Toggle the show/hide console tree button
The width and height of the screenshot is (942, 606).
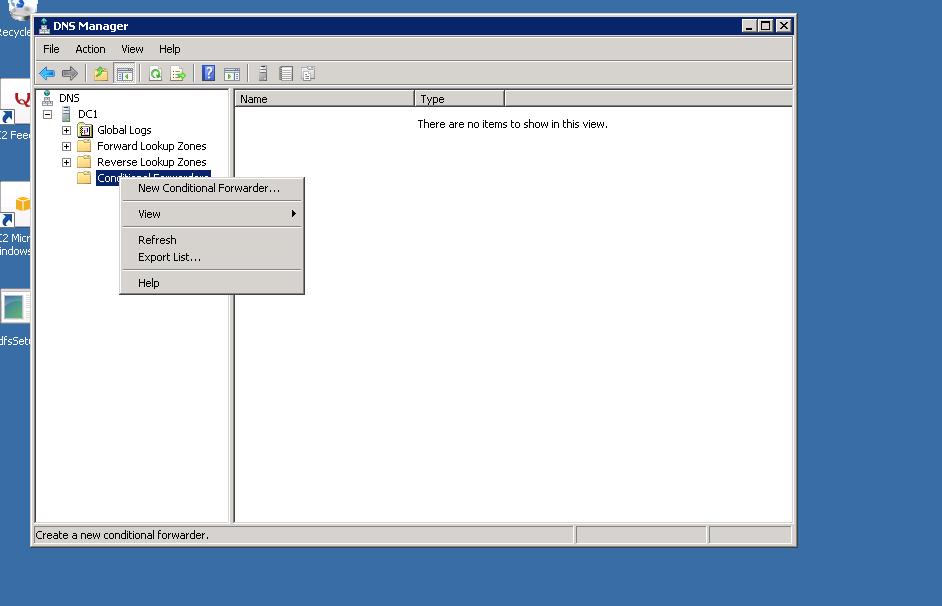click(x=124, y=74)
